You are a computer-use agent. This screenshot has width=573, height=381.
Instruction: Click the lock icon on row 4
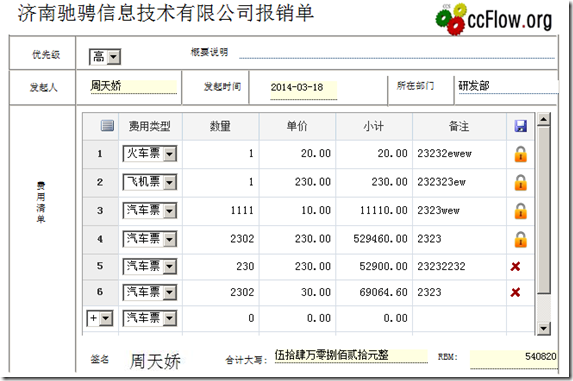(520, 239)
